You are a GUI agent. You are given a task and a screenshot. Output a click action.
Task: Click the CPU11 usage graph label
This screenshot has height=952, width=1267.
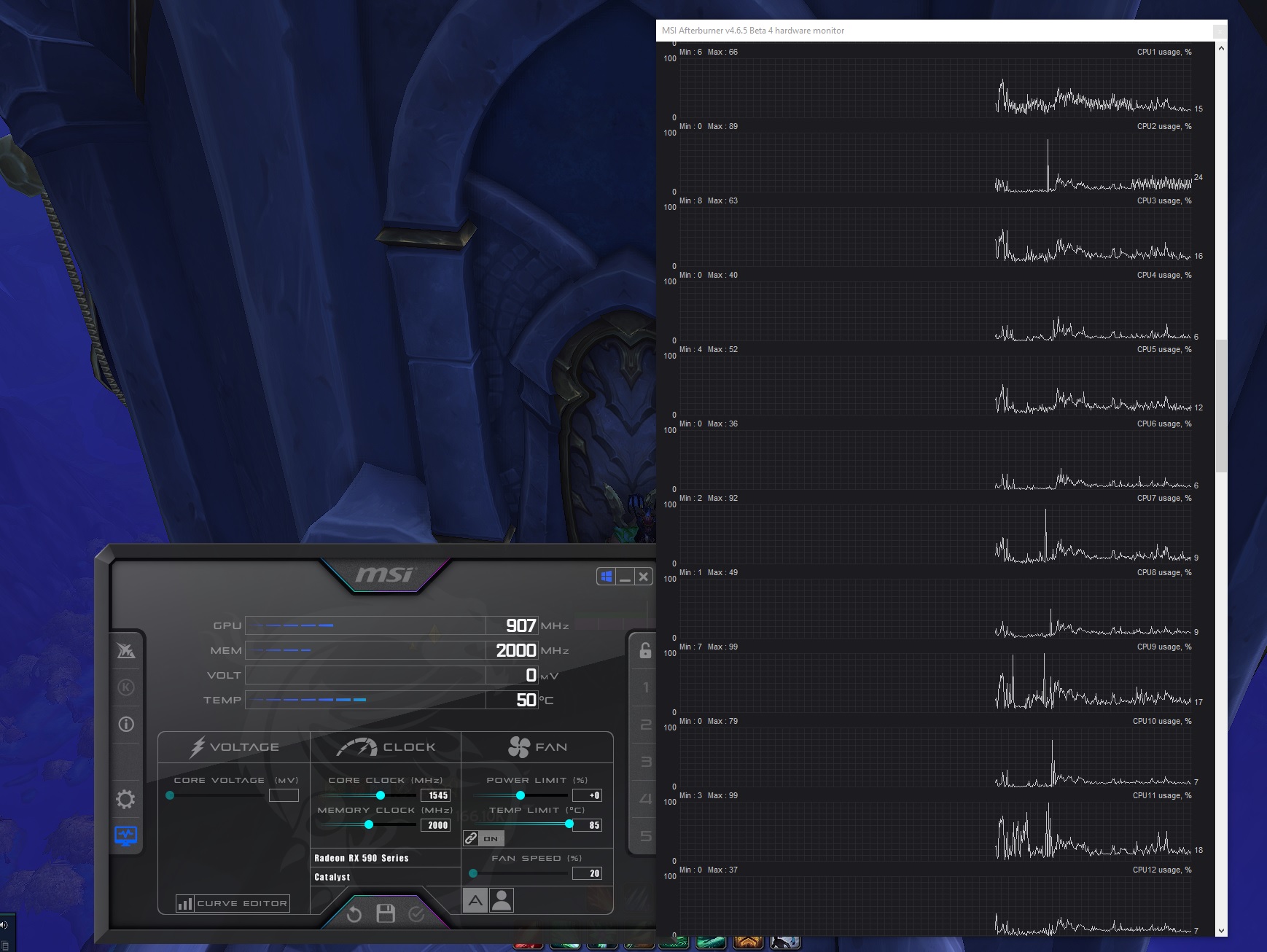(1162, 795)
